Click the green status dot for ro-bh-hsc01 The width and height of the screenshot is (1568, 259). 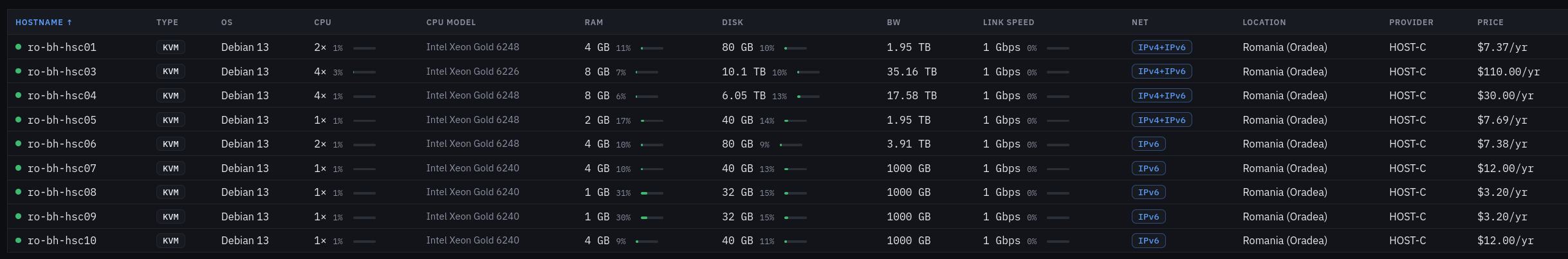coord(19,47)
